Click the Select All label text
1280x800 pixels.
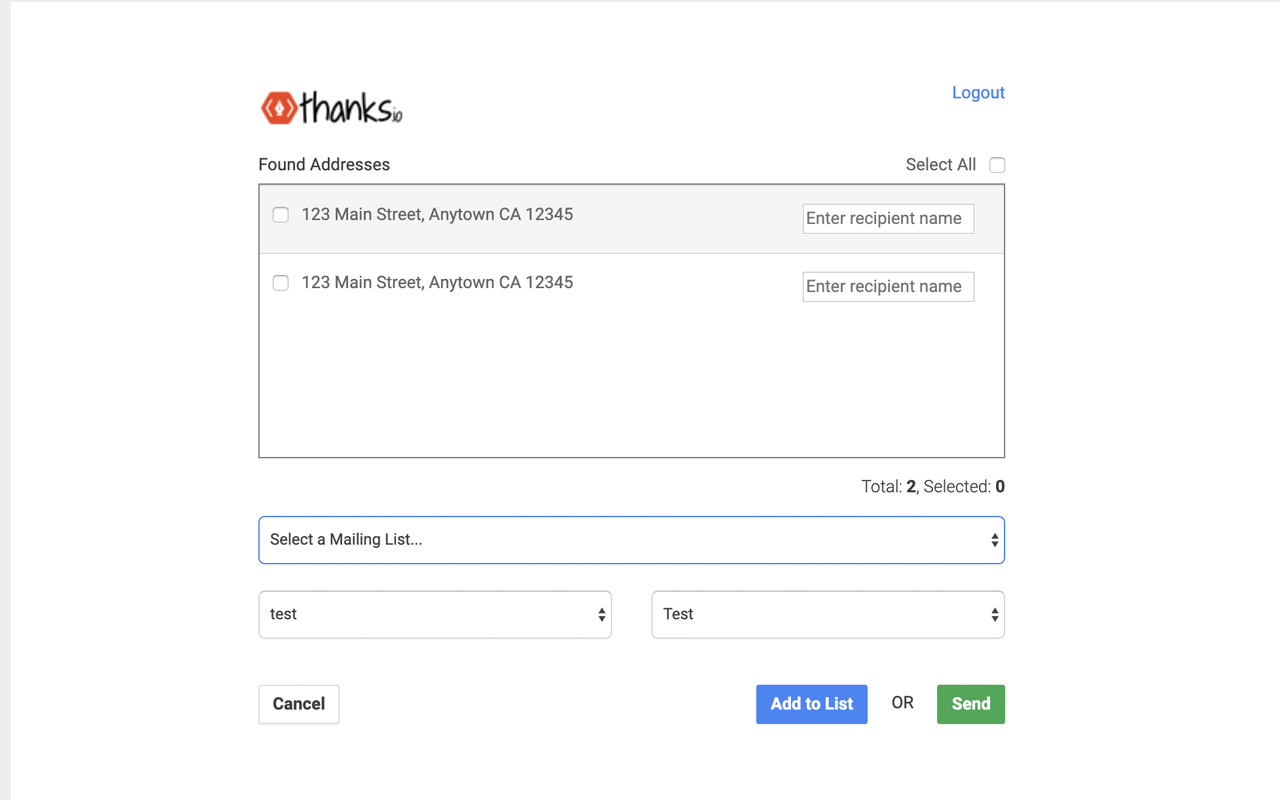940,165
